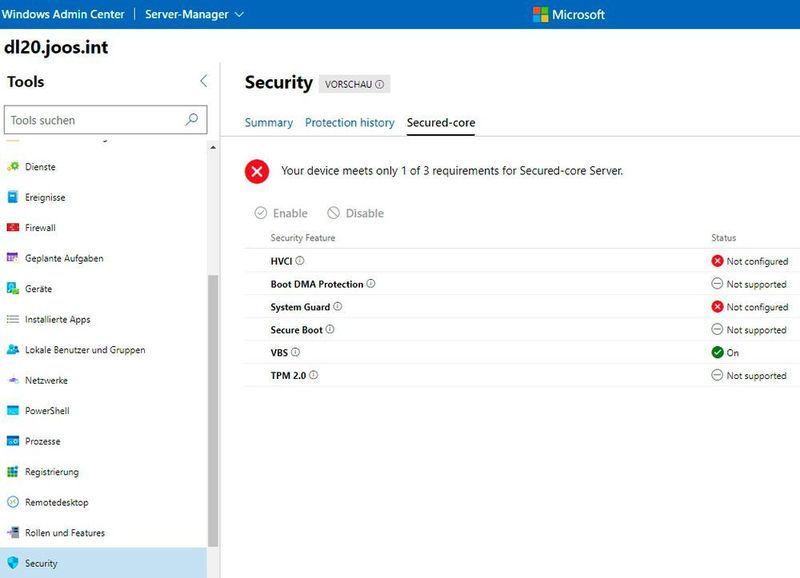Click Boot DMA Protection Not supported status

[x=749, y=284]
